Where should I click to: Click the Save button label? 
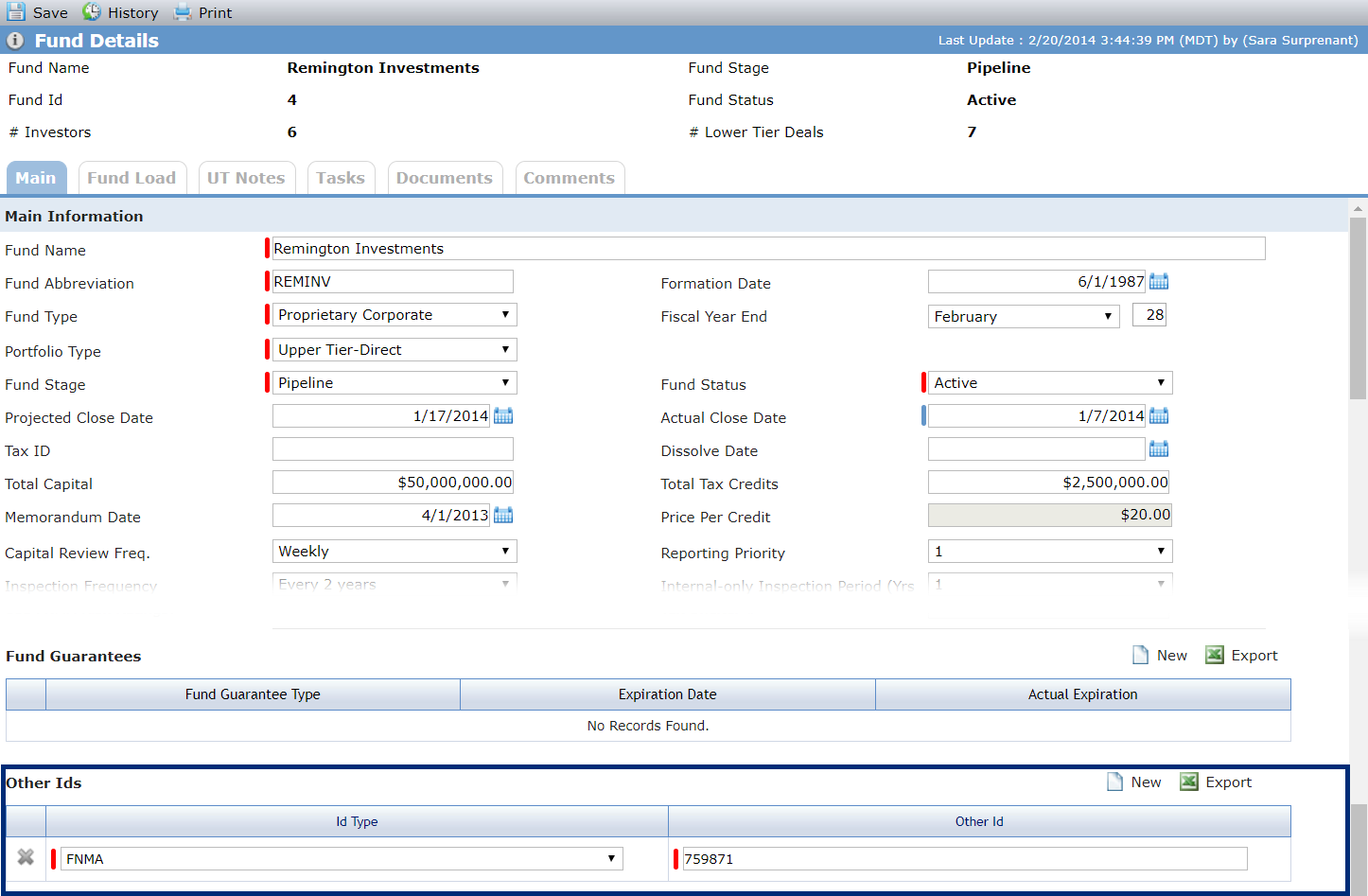click(50, 13)
